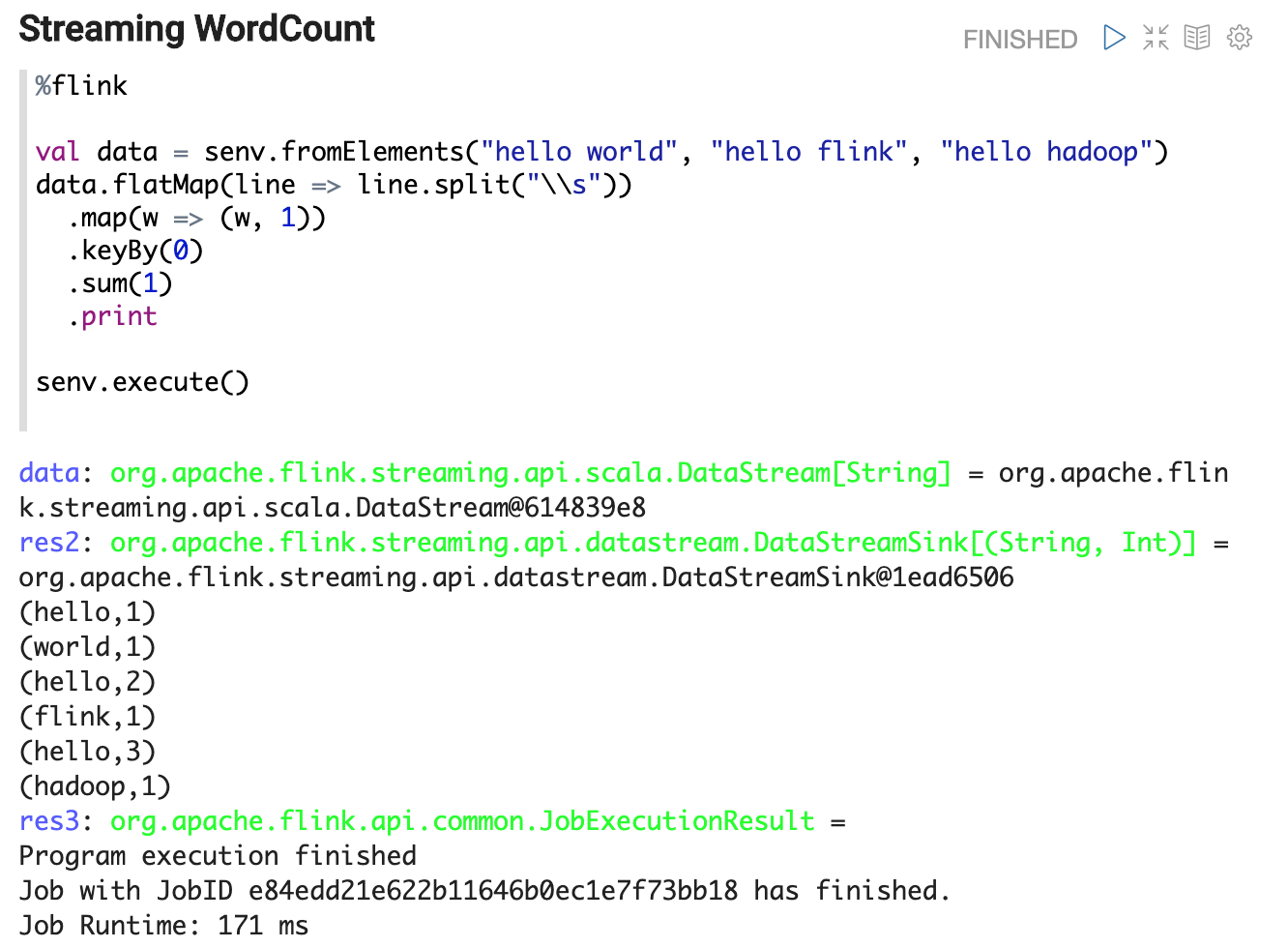Click the FINISHED status label
This screenshot has width=1288, height=948.
[1019, 40]
